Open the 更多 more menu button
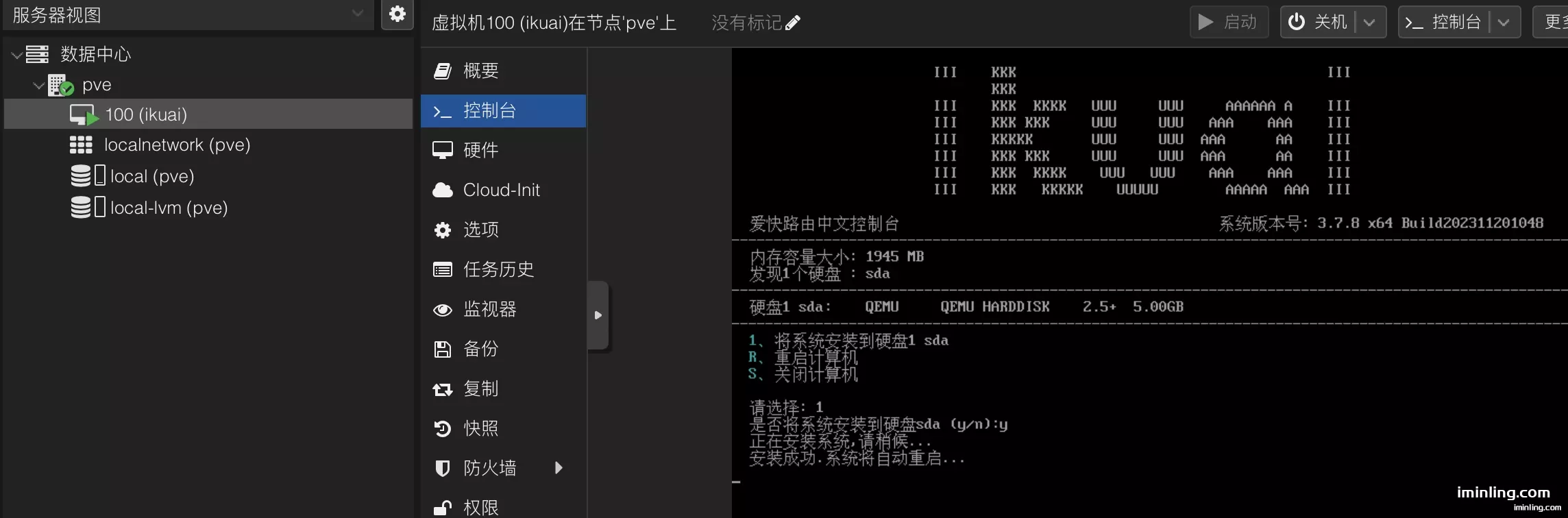The image size is (1568, 518). point(1552,22)
